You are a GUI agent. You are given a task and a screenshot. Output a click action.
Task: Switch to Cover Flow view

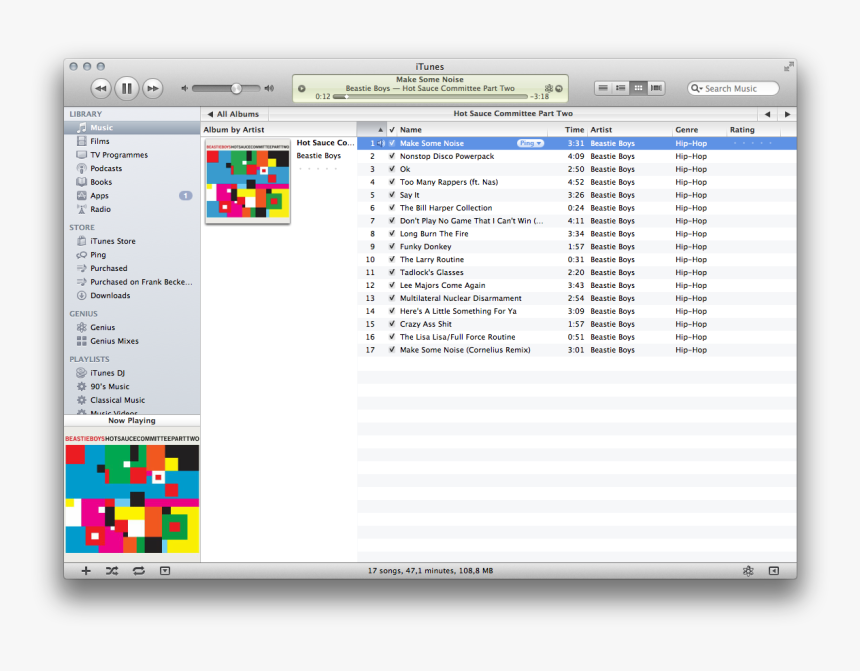(656, 88)
